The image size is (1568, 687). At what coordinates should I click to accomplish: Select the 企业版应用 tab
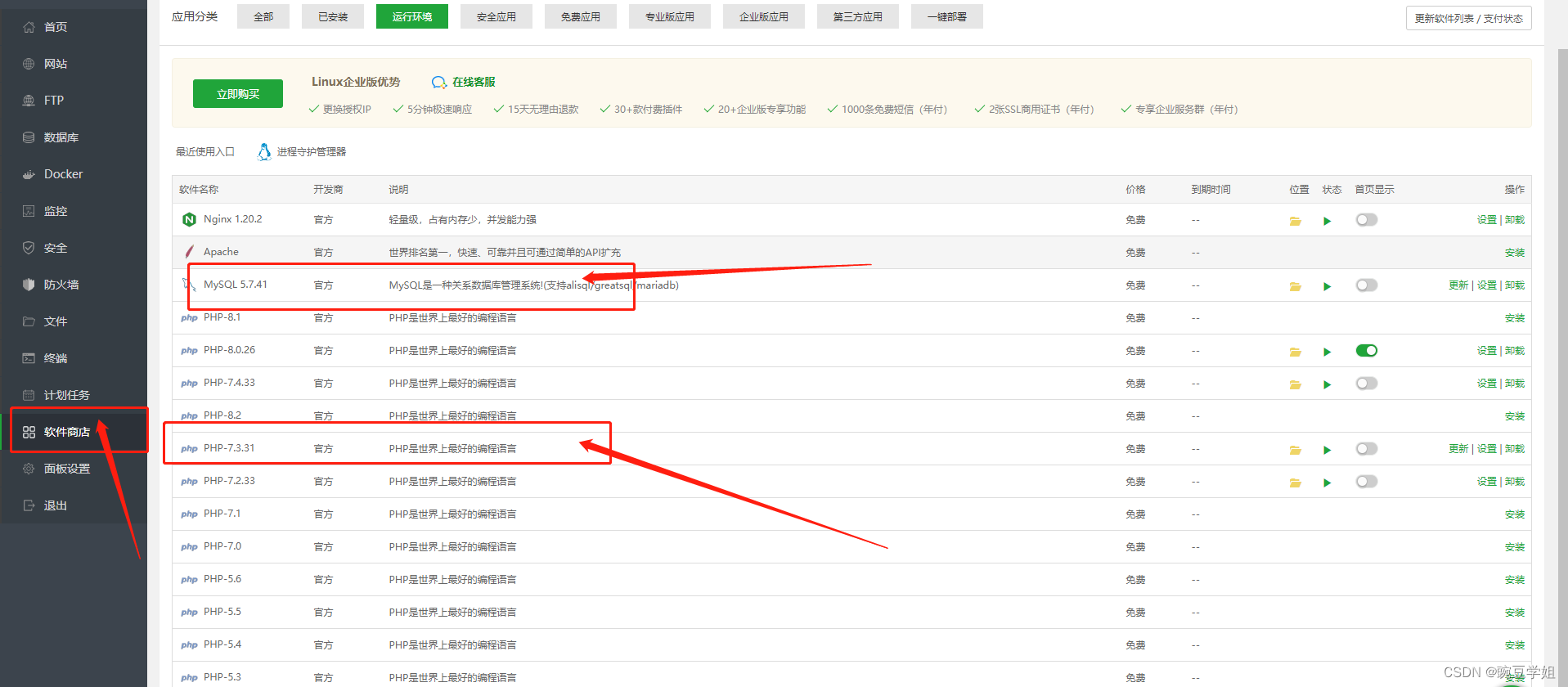coord(764,16)
